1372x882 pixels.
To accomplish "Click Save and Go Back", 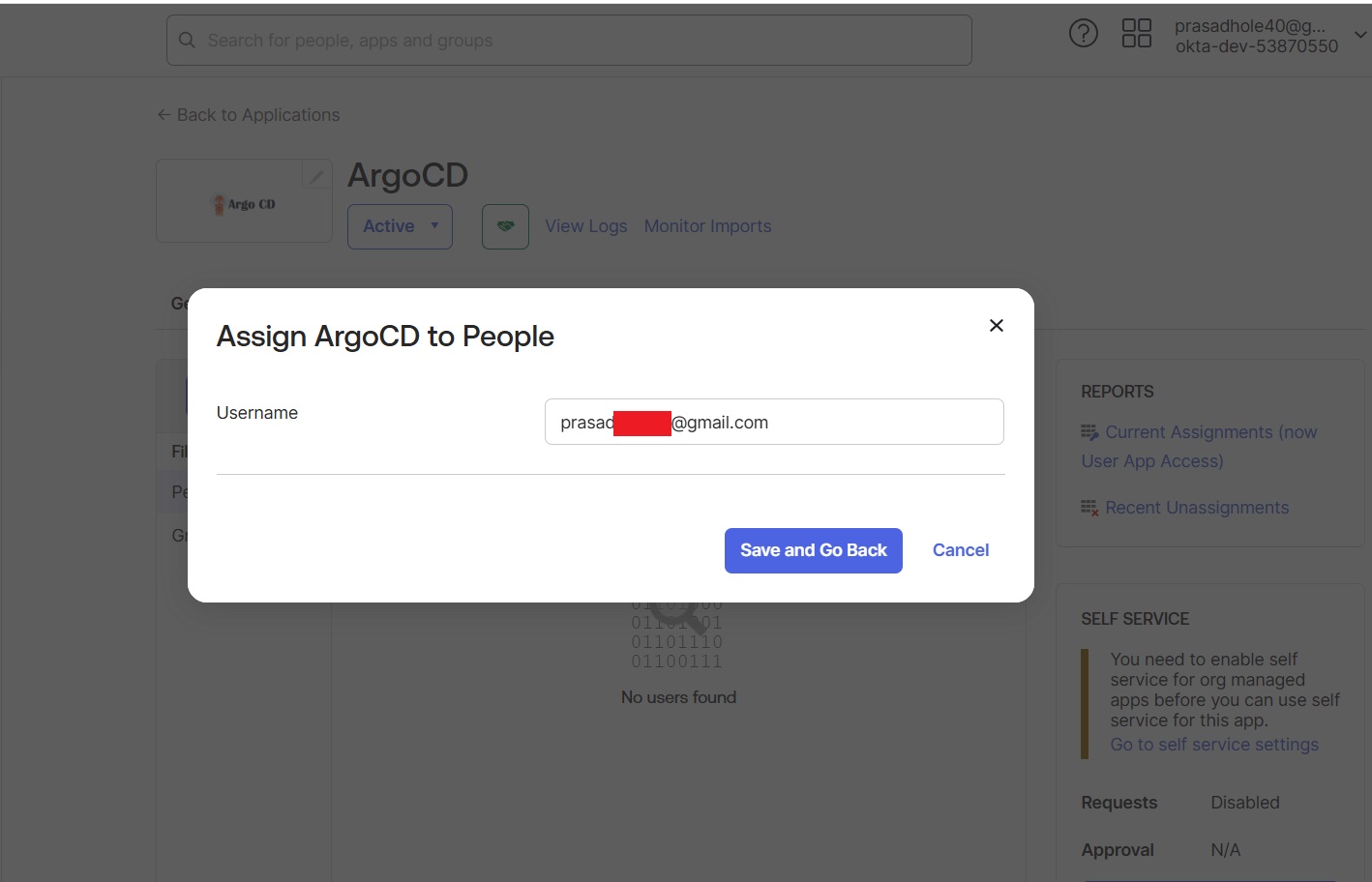I will (x=813, y=550).
